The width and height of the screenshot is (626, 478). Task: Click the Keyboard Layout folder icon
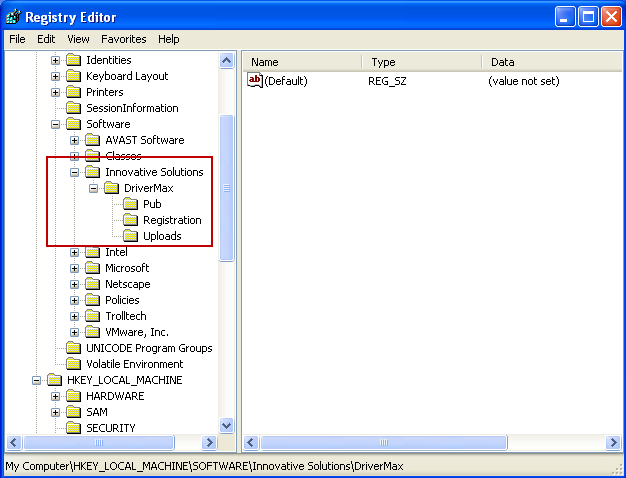pos(73,76)
